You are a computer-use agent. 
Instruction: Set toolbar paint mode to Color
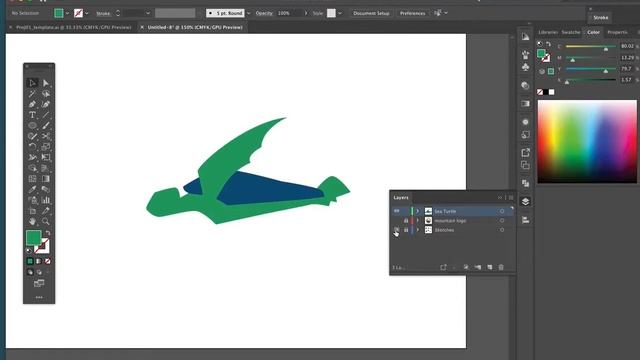pos(30,261)
